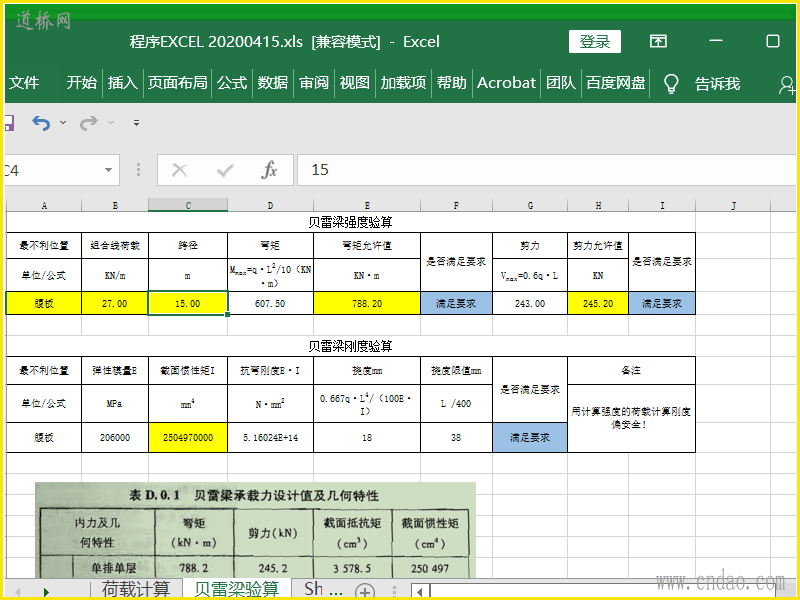The image size is (800, 600).
Task: Click the lightbulb Tell Me icon
Action: (671, 83)
